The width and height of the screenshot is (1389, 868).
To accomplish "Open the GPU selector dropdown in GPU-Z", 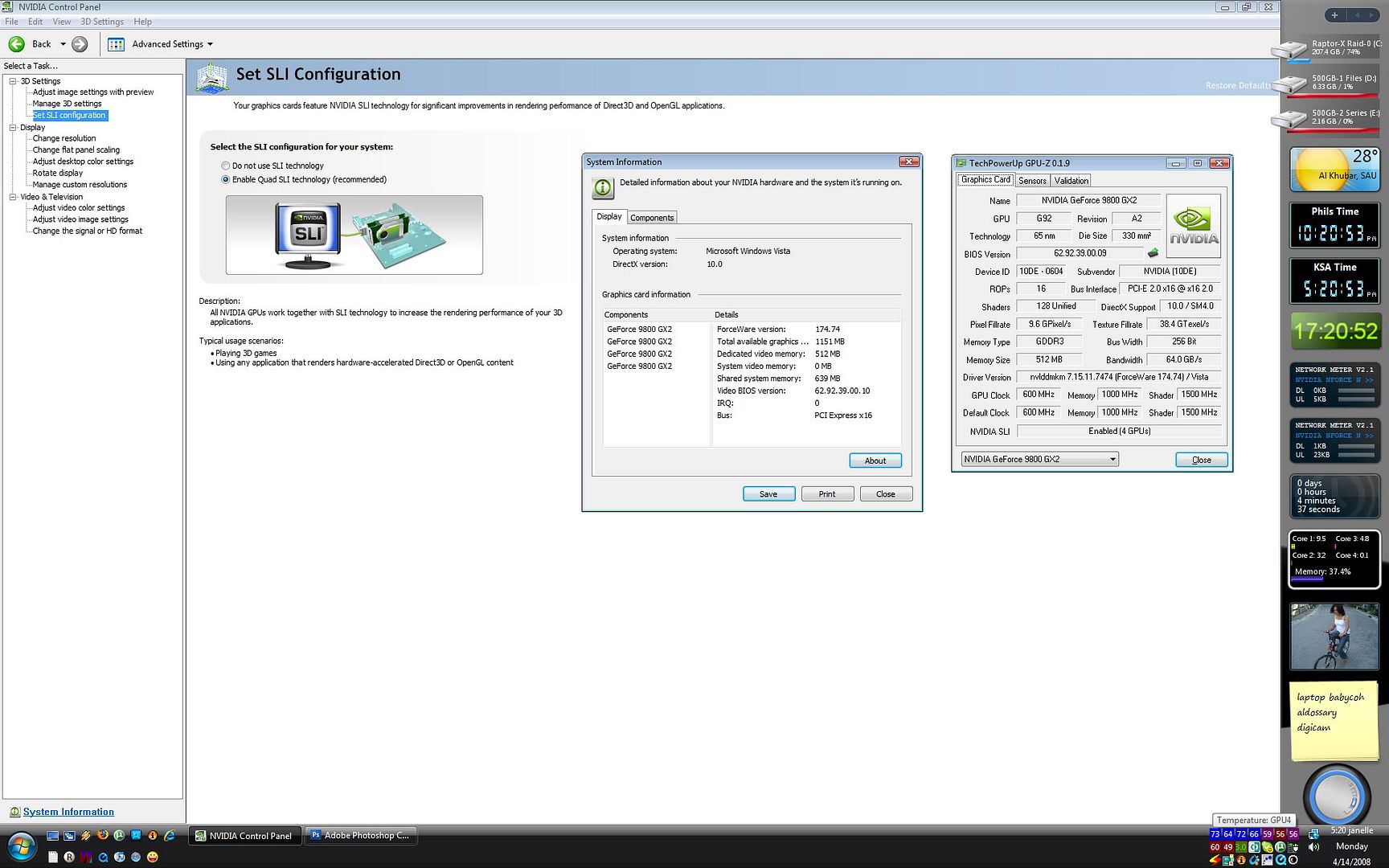I will [x=1112, y=460].
